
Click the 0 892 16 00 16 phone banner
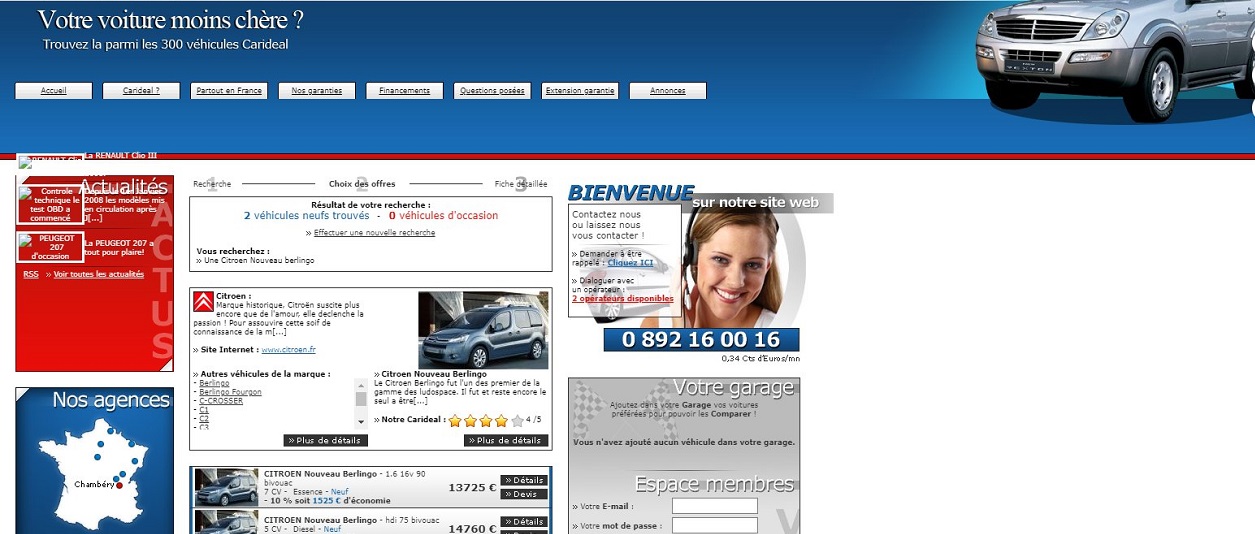[701, 340]
